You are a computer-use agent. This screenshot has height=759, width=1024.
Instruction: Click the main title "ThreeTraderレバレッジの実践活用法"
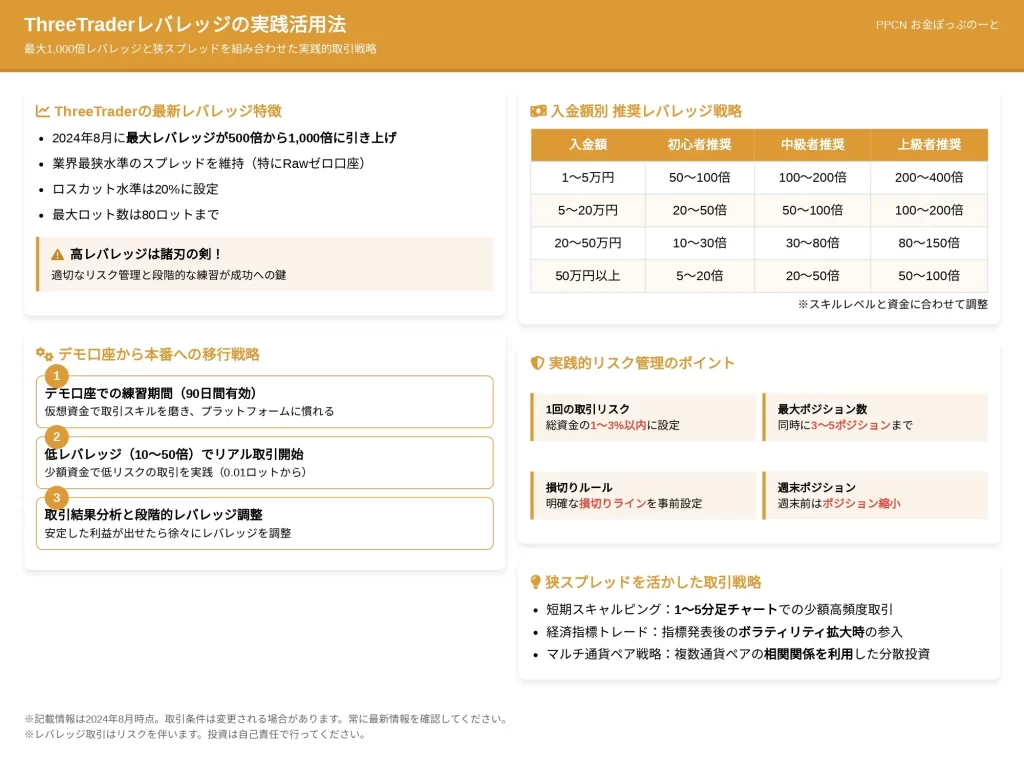(x=185, y=24)
